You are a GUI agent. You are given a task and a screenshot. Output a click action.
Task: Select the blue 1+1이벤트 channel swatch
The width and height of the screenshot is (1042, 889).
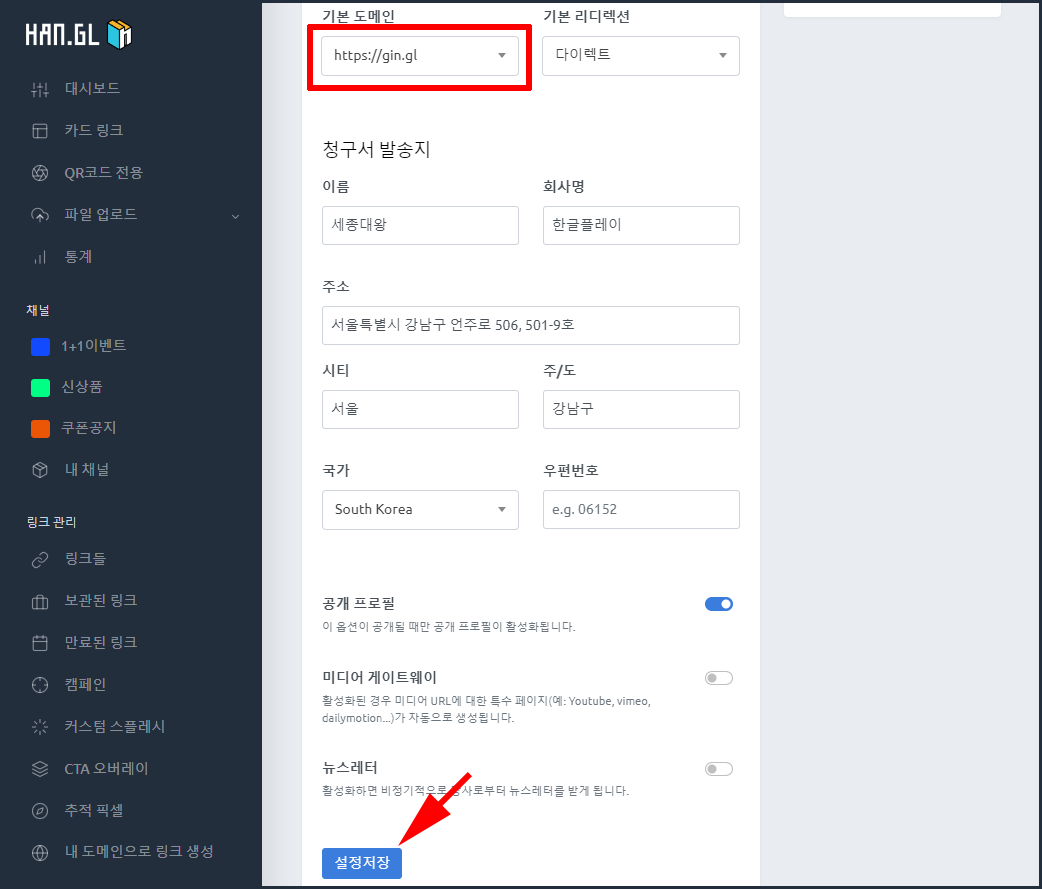click(x=41, y=347)
